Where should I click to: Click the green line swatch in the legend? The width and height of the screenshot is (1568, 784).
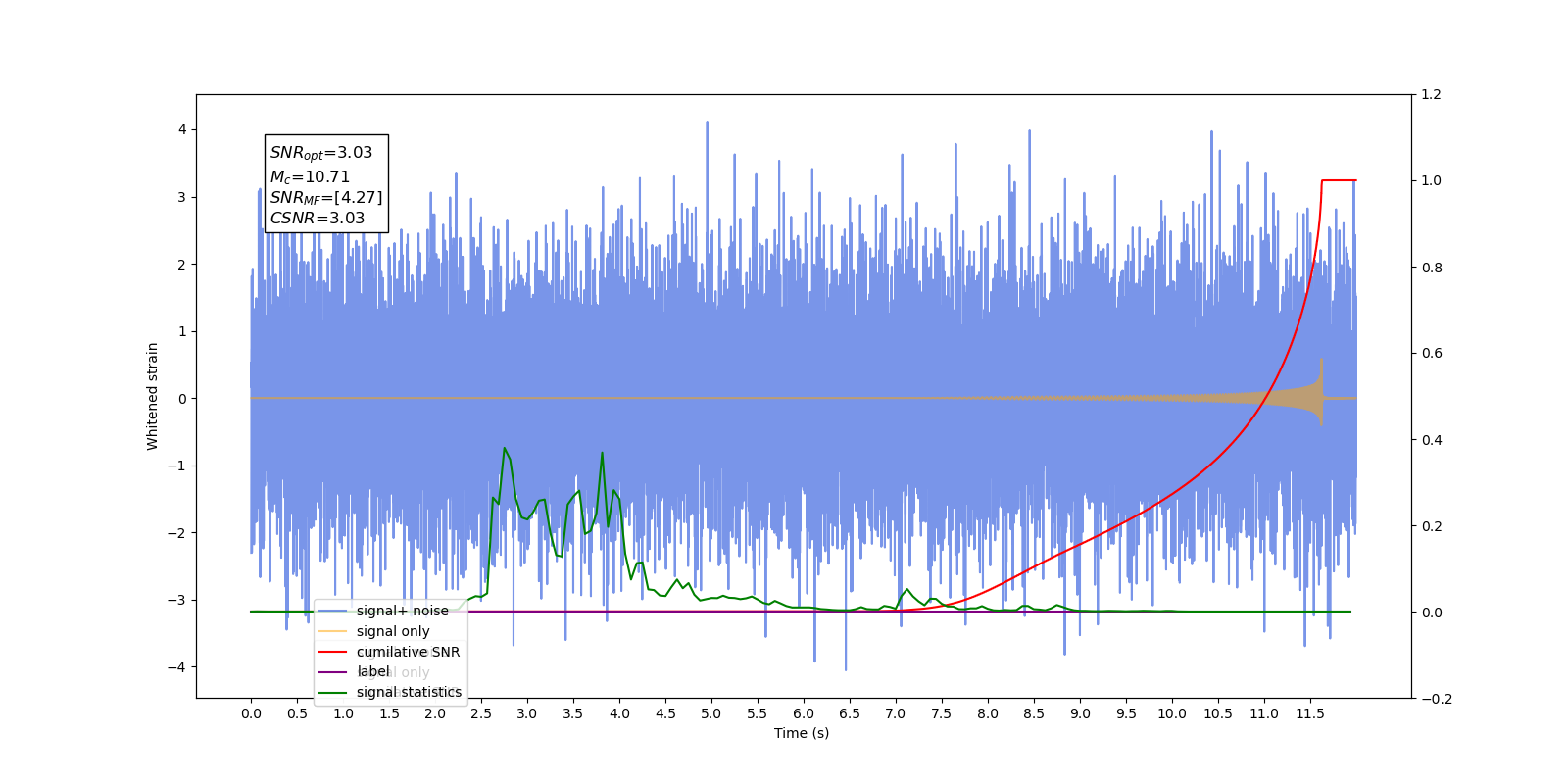pyautogui.click(x=333, y=692)
